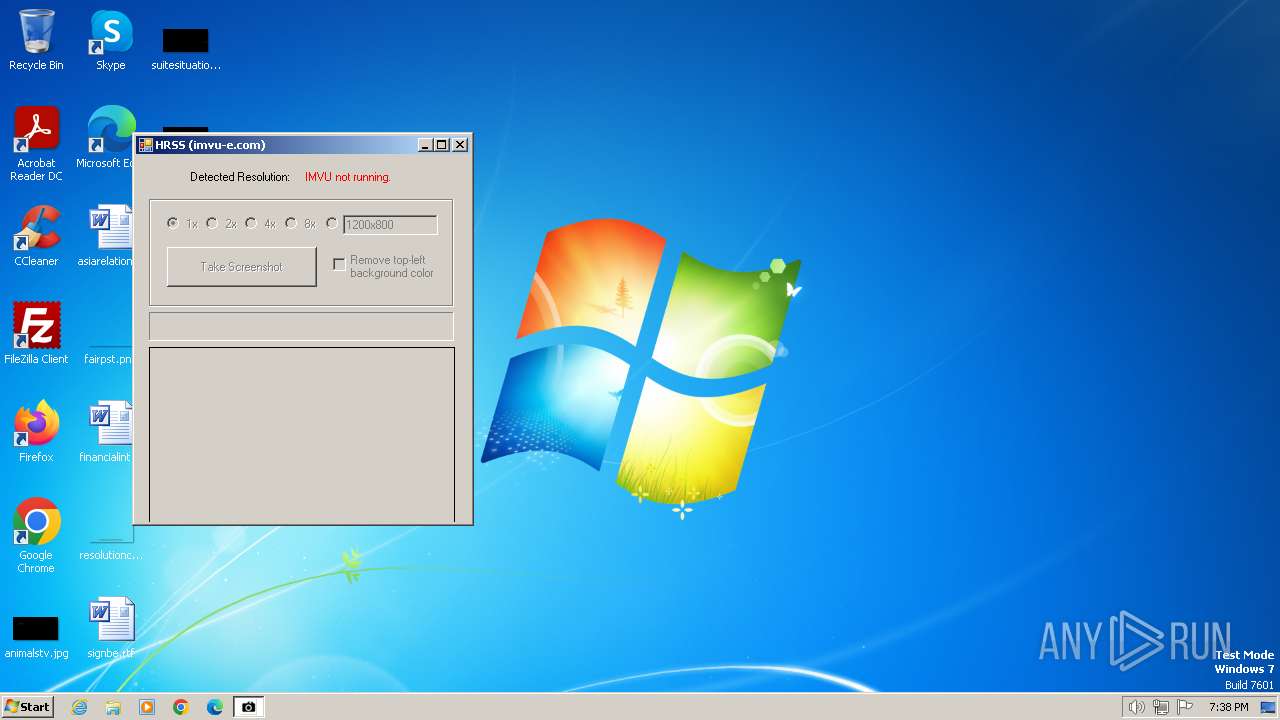Open Microsoft Edge from the taskbar
The width and height of the screenshot is (1280, 720).
pyautogui.click(x=215, y=707)
